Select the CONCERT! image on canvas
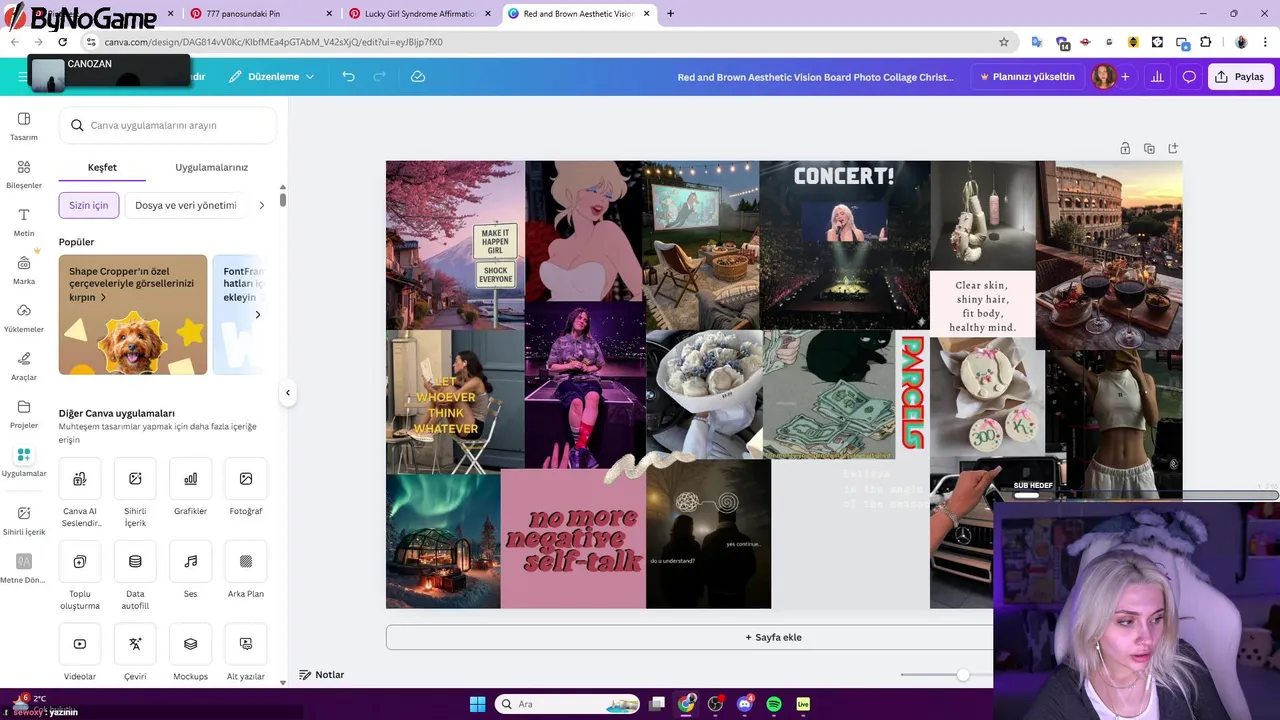 point(844,244)
